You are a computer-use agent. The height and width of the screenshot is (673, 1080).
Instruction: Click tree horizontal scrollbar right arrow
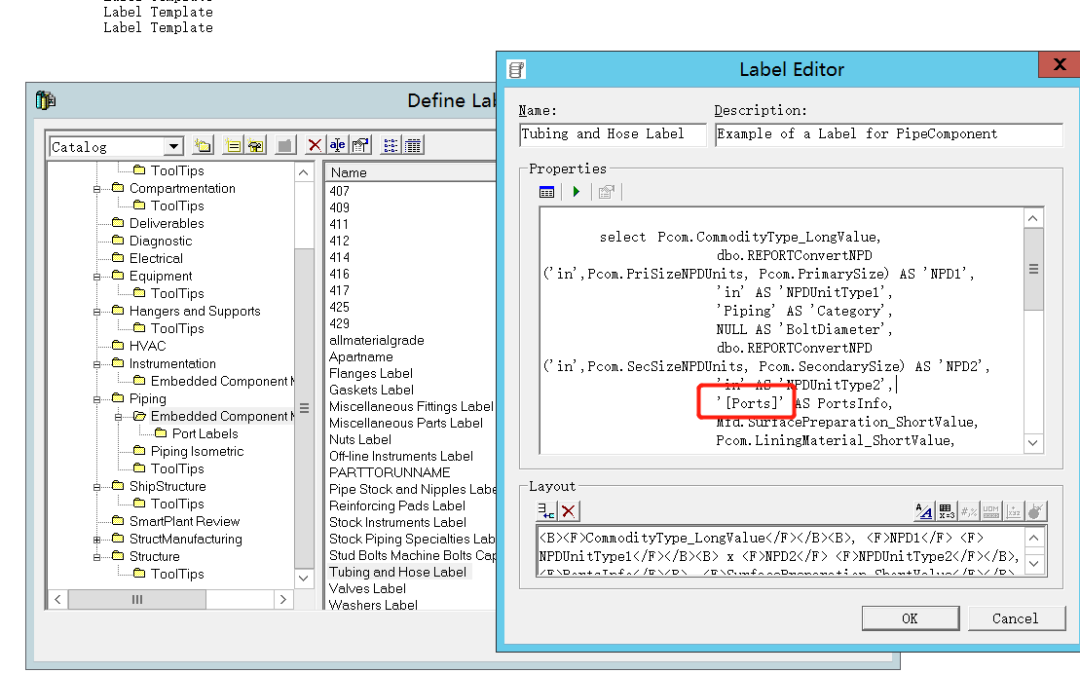[x=282, y=599]
